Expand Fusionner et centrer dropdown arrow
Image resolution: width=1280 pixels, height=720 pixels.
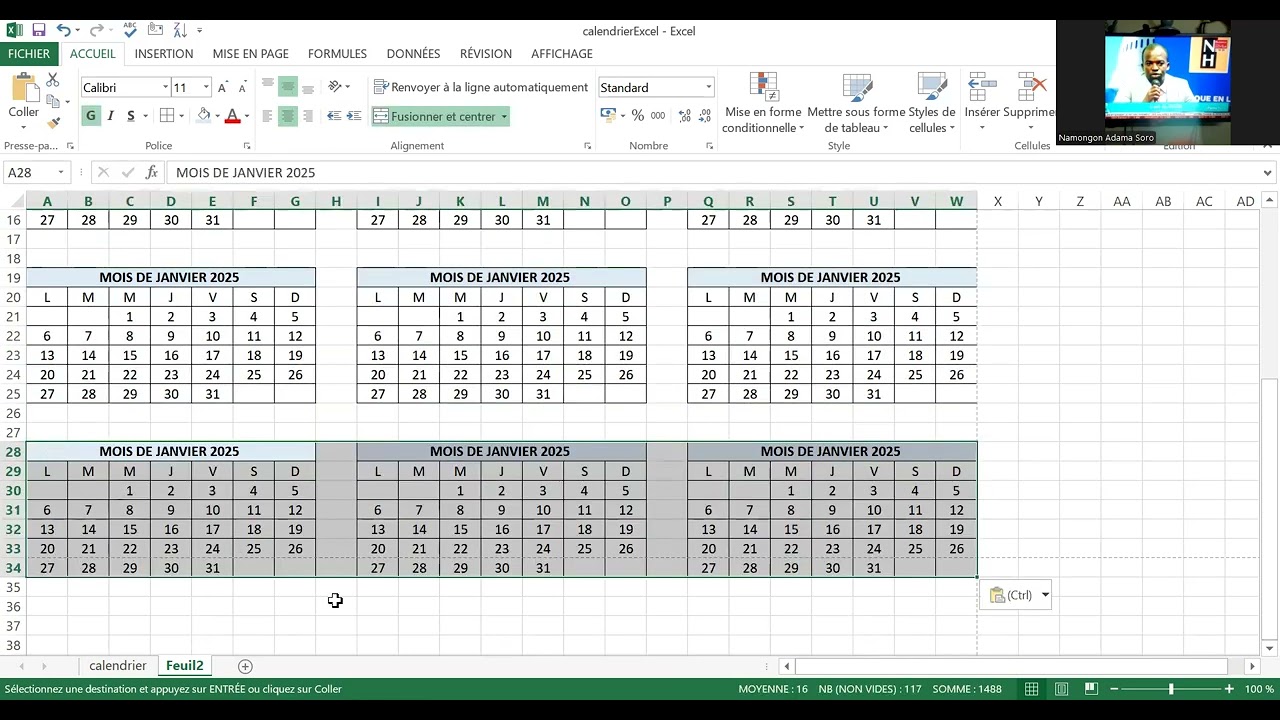tap(504, 117)
